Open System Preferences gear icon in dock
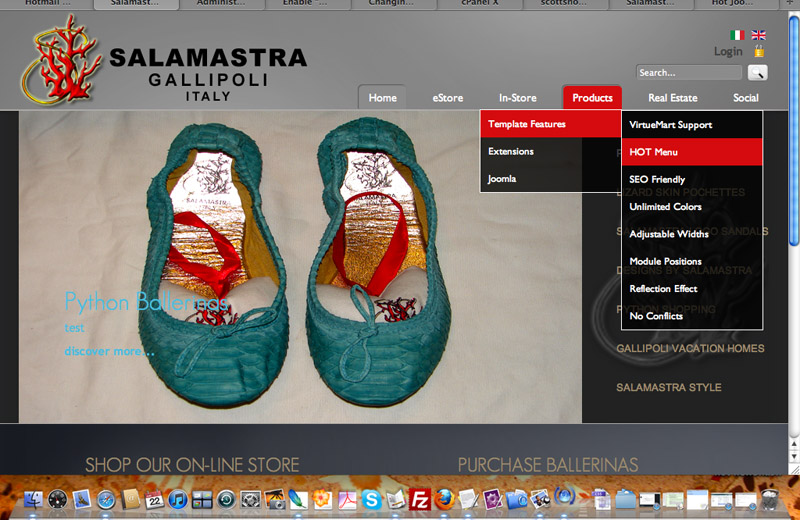The image size is (800, 520). (x=250, y=499)
